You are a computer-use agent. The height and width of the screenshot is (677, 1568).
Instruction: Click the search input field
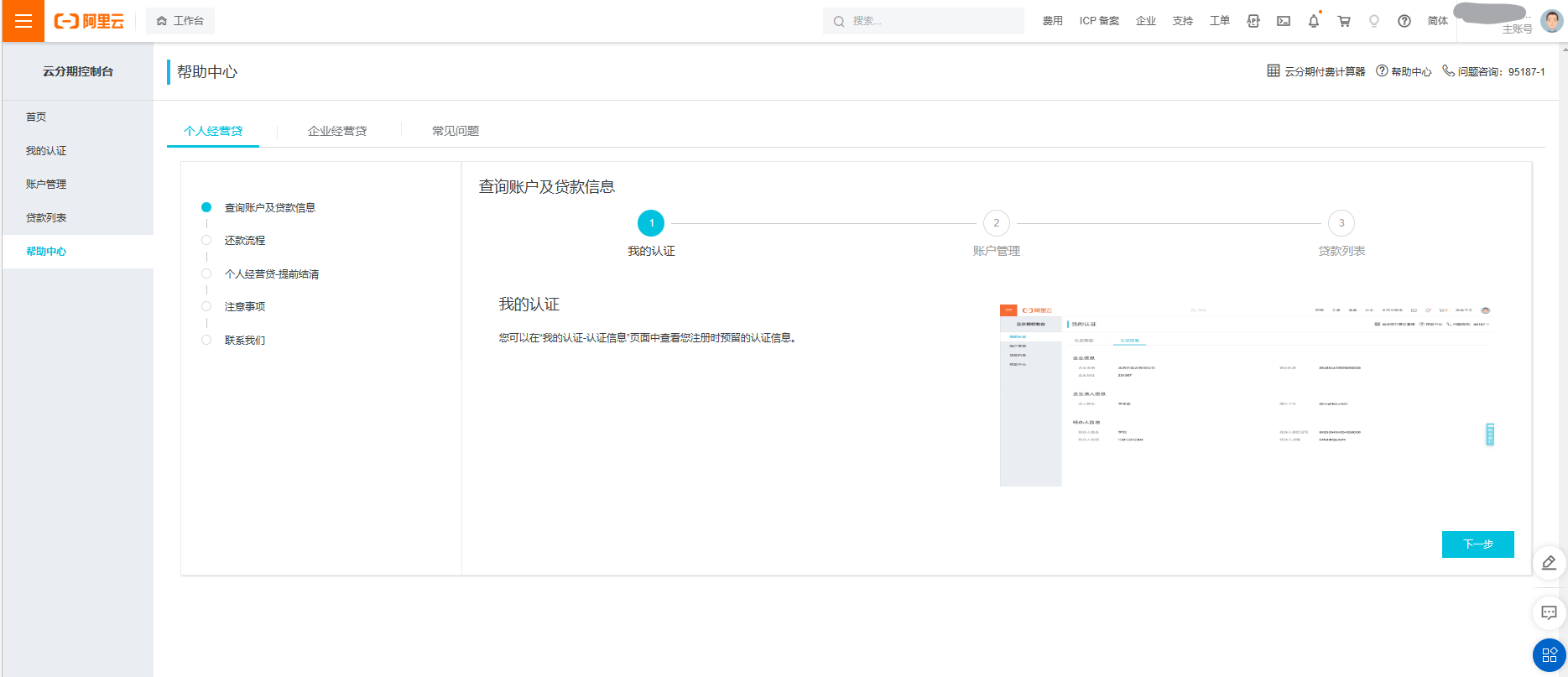(923, 21)
